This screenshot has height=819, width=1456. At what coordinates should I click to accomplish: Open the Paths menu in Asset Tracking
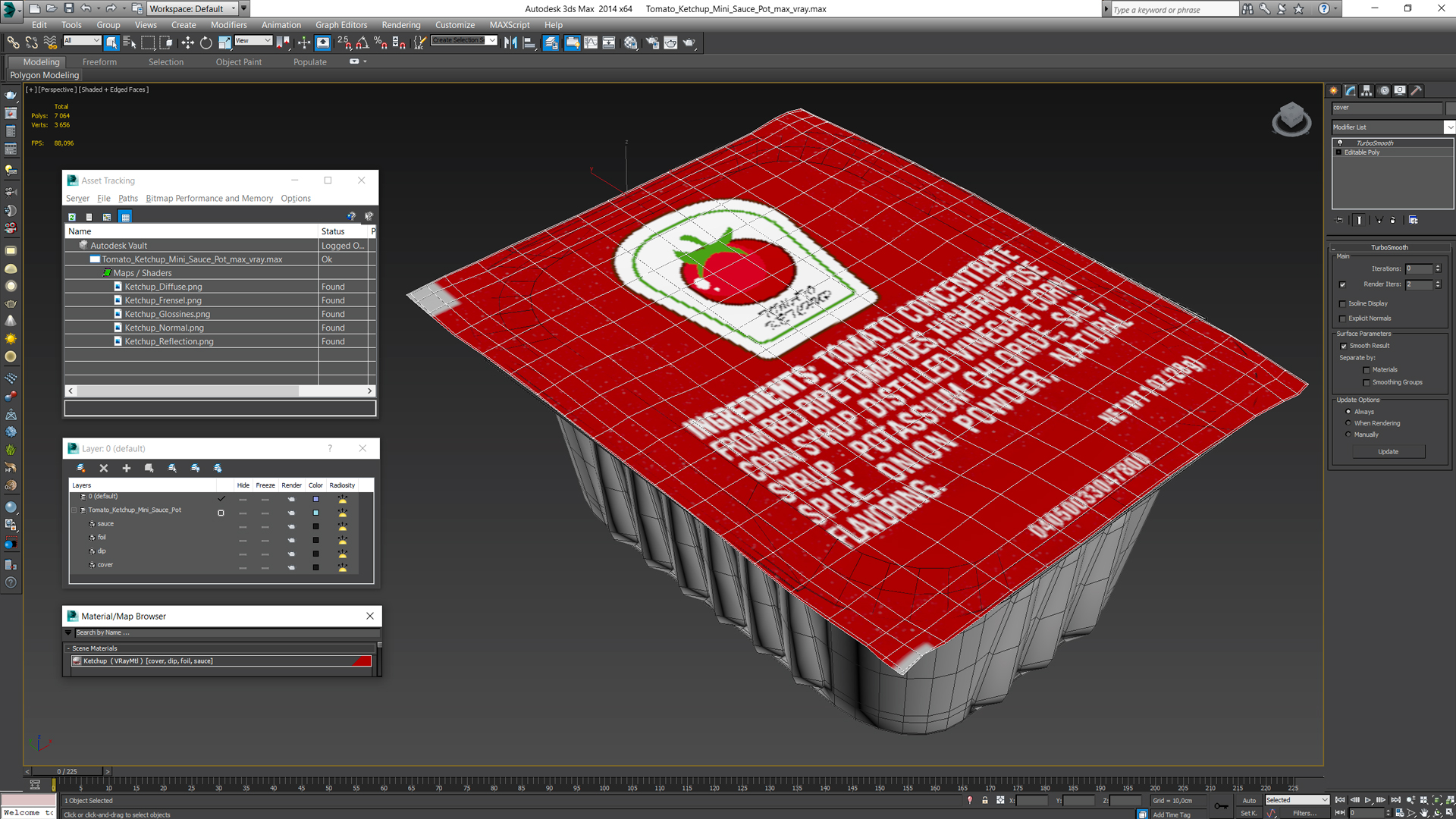[x=127, y=199]
